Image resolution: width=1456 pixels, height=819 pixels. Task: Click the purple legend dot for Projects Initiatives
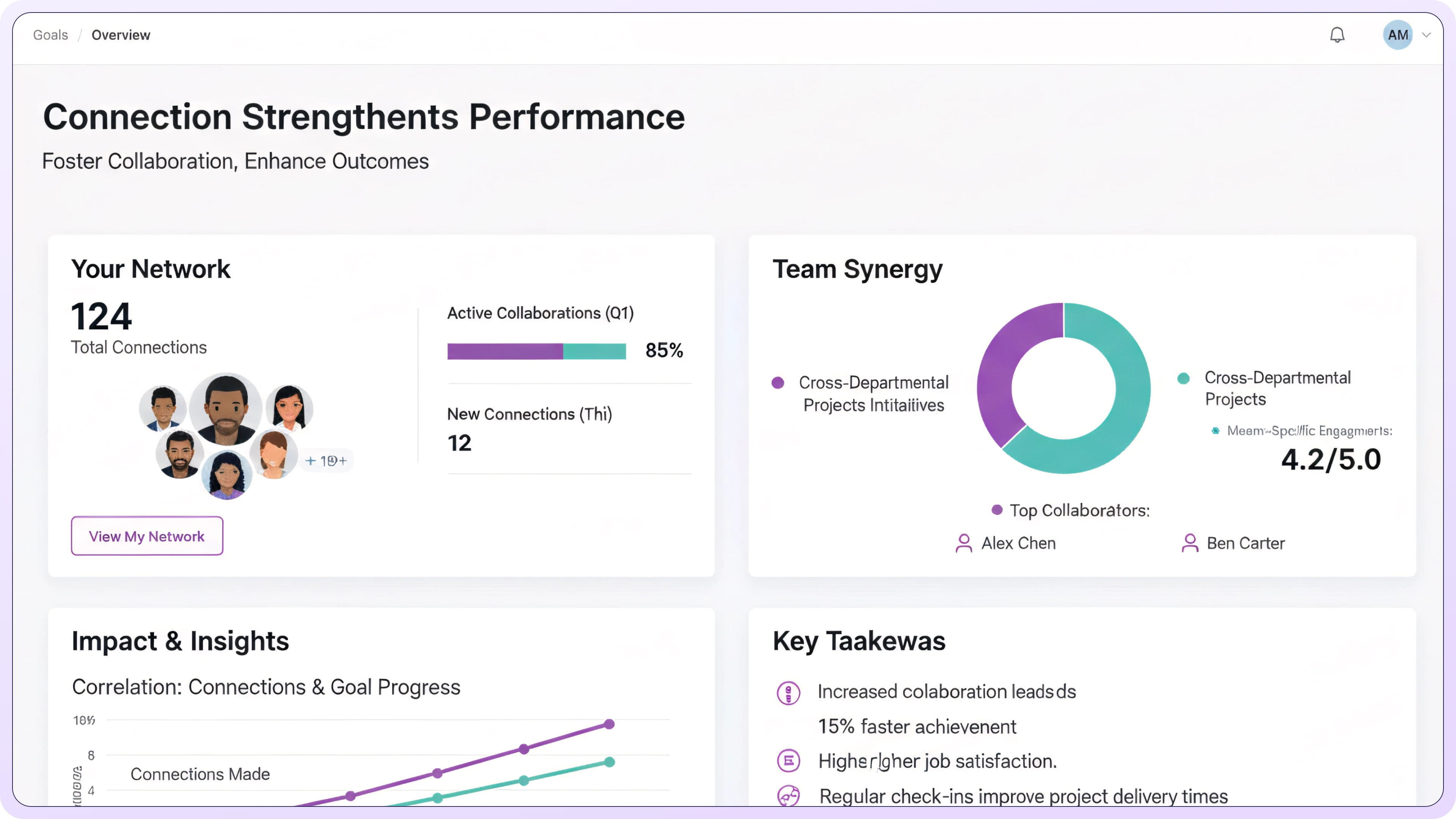[x=778, y=383]
